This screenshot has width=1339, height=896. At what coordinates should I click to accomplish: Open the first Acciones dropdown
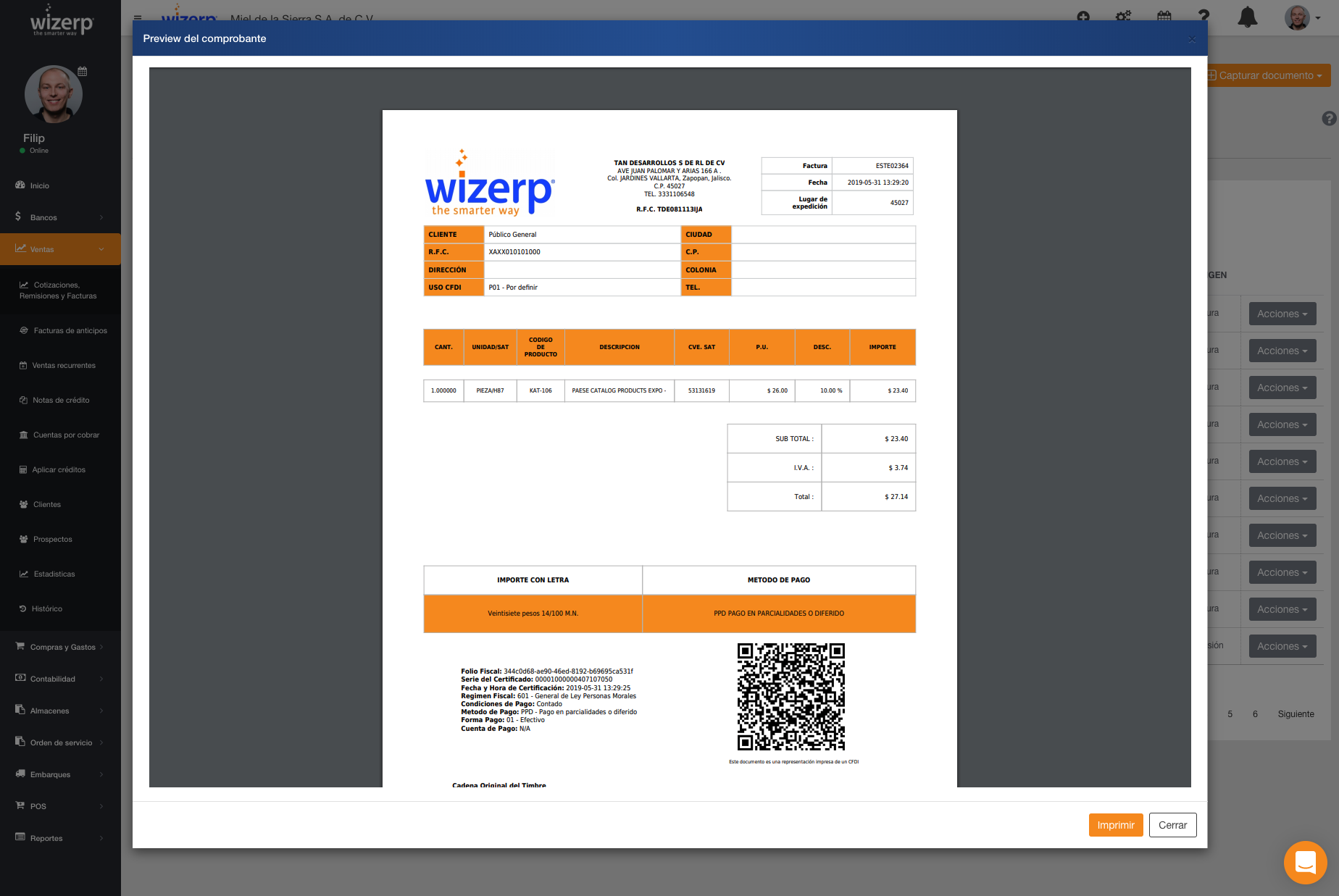click(1282, 314)
